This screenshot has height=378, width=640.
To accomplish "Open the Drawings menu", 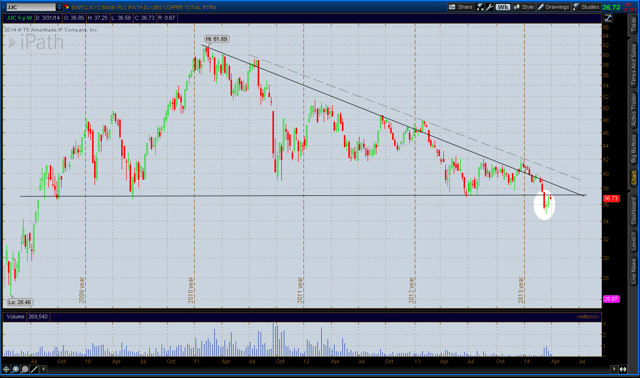I will click(x=553, y=7).
